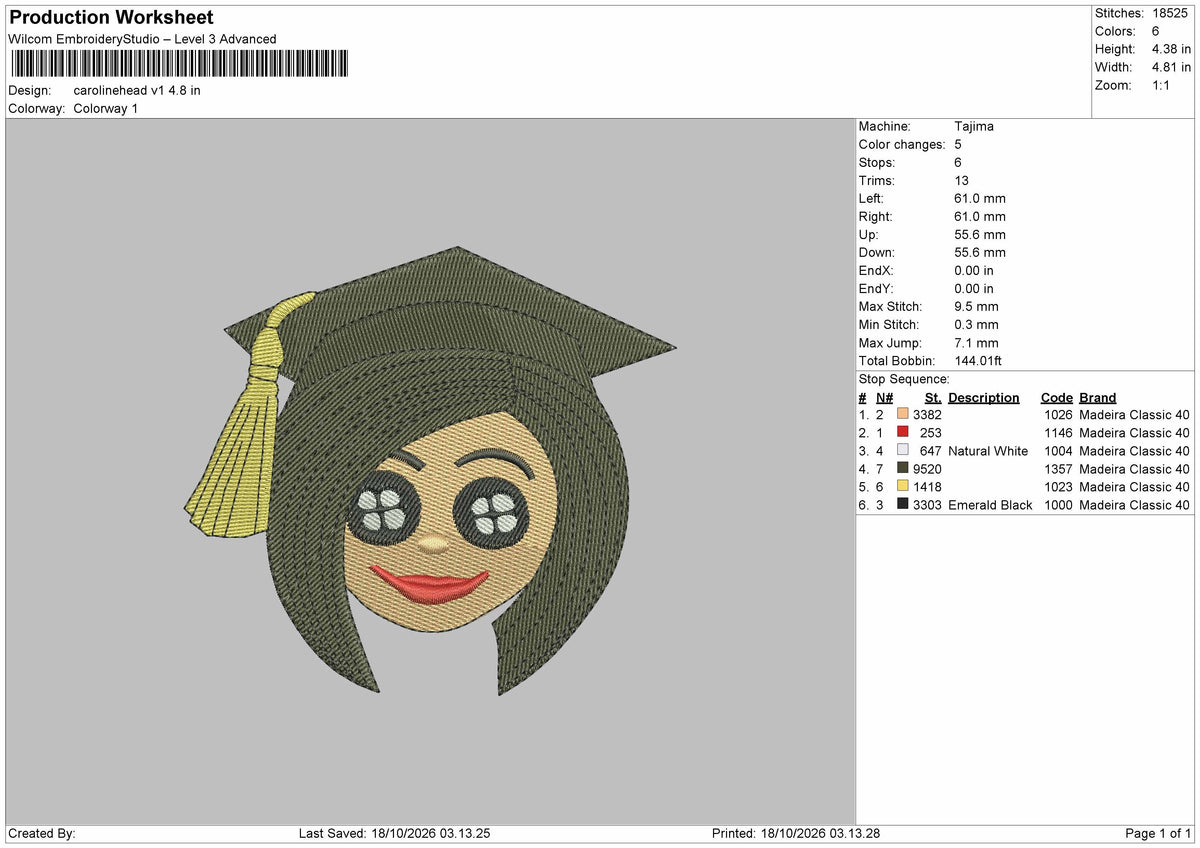Click the barcode under the worksheet title
The width and height of the screenshot is (1200, 848).
(179, 64)
